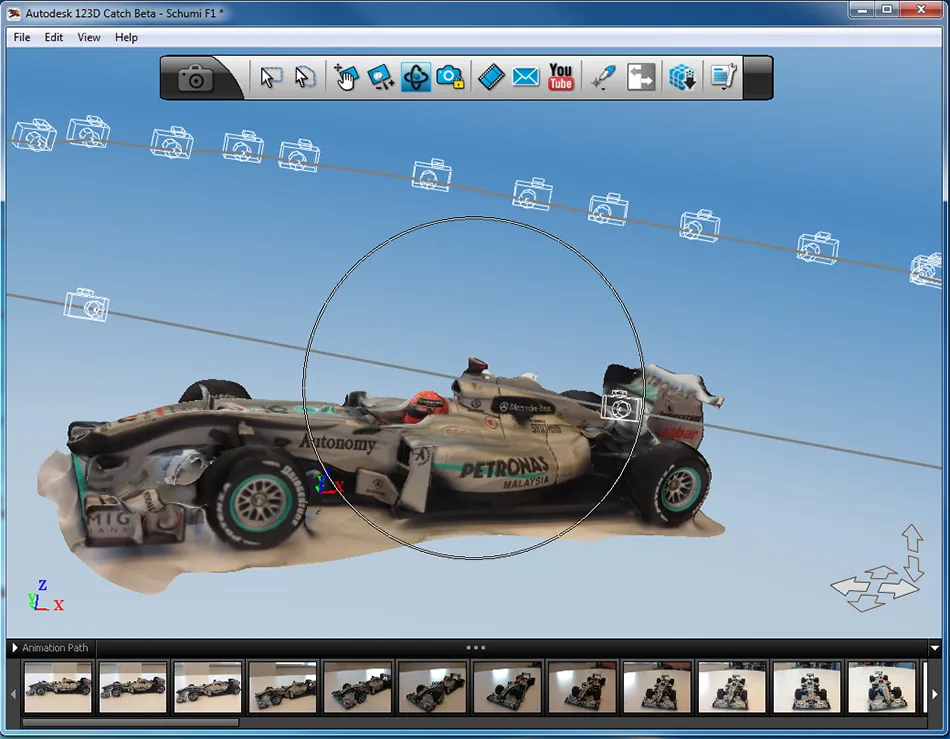Click the large camera capture button
Image resolution: width=950 pixels, height=739 pixels.
(195, 79)
